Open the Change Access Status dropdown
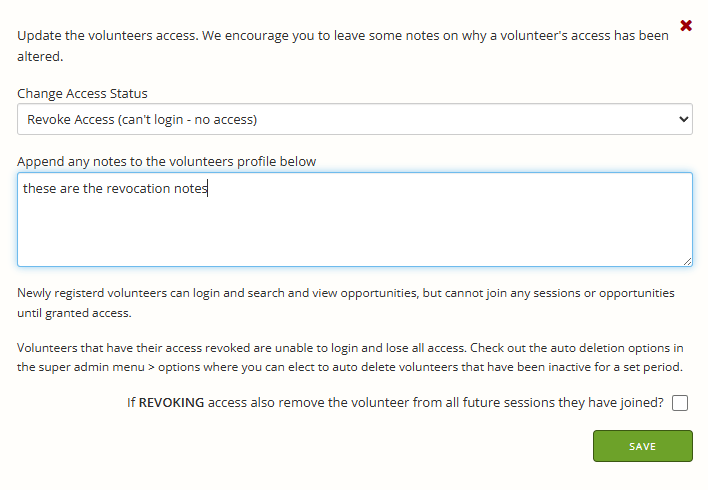 pyautogui.click(x=354, y=119)
